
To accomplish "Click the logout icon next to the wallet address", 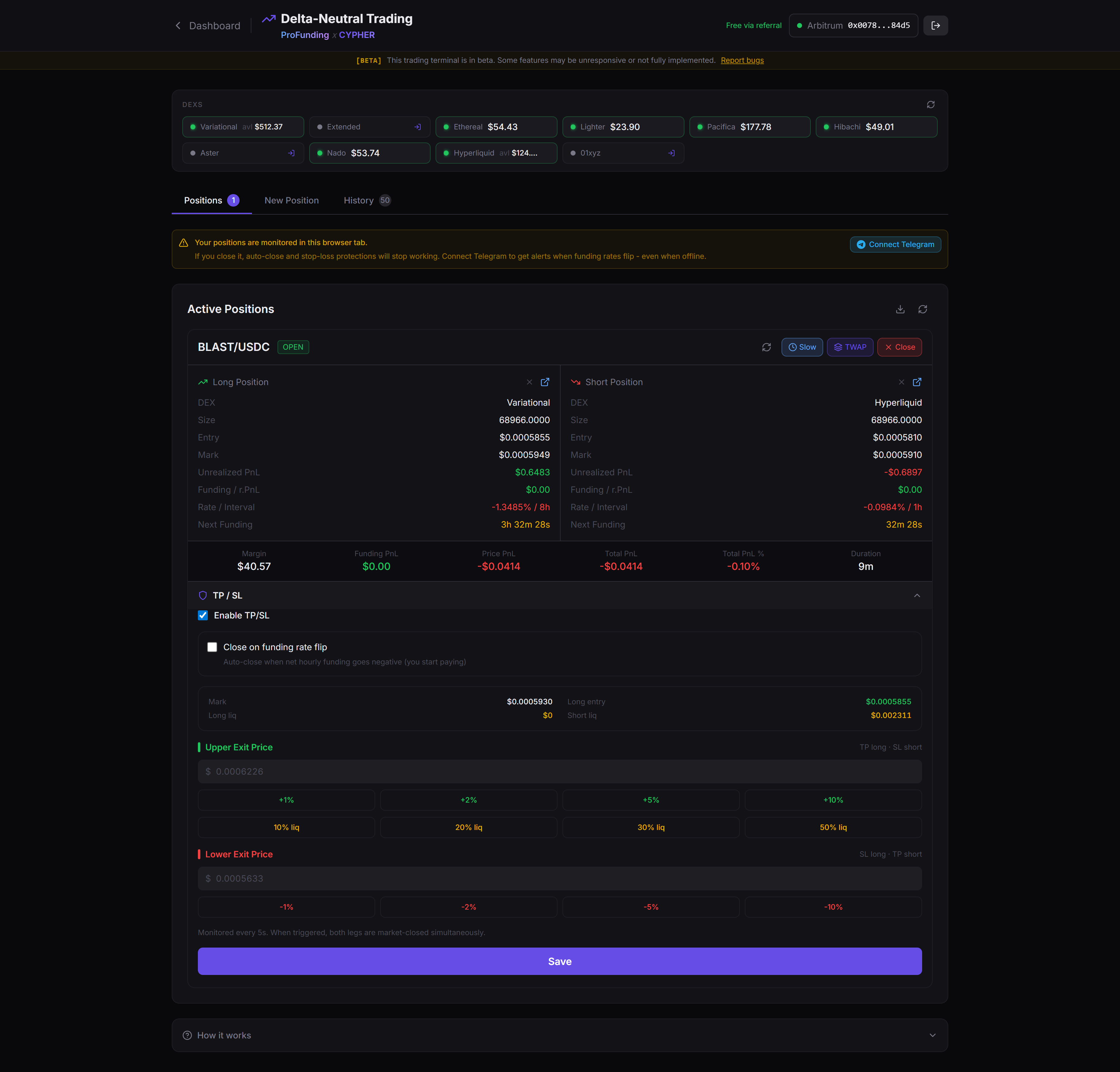I will 936,26.
